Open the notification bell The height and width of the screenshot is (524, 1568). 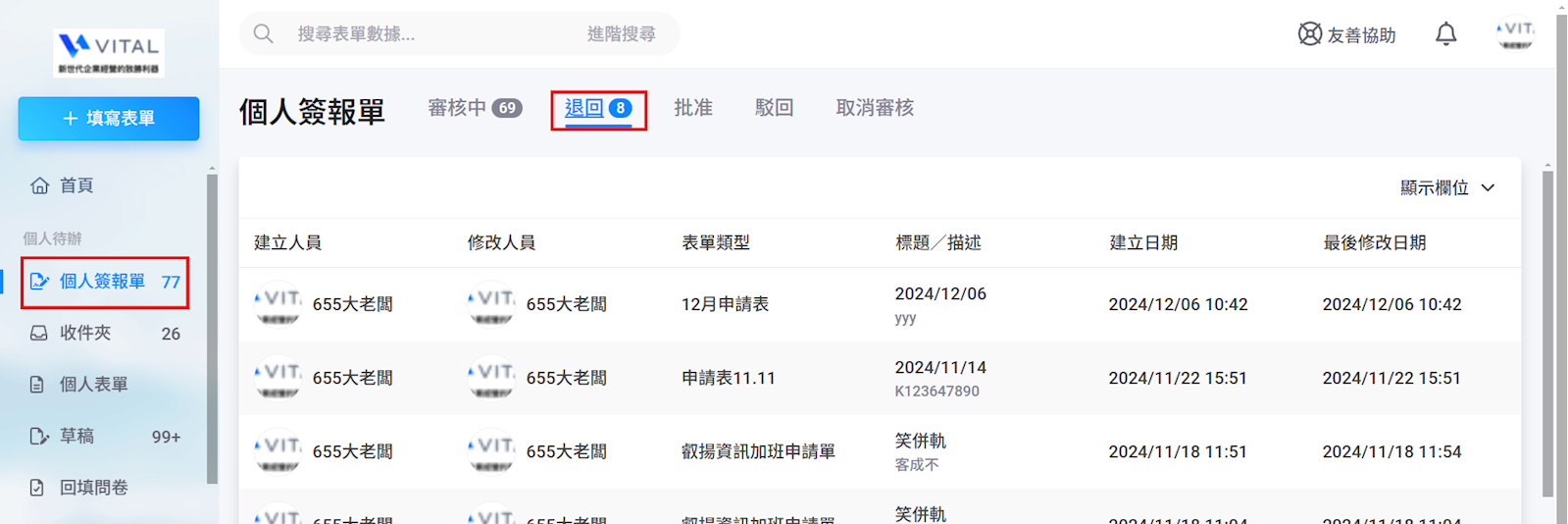pos(1445,34)
